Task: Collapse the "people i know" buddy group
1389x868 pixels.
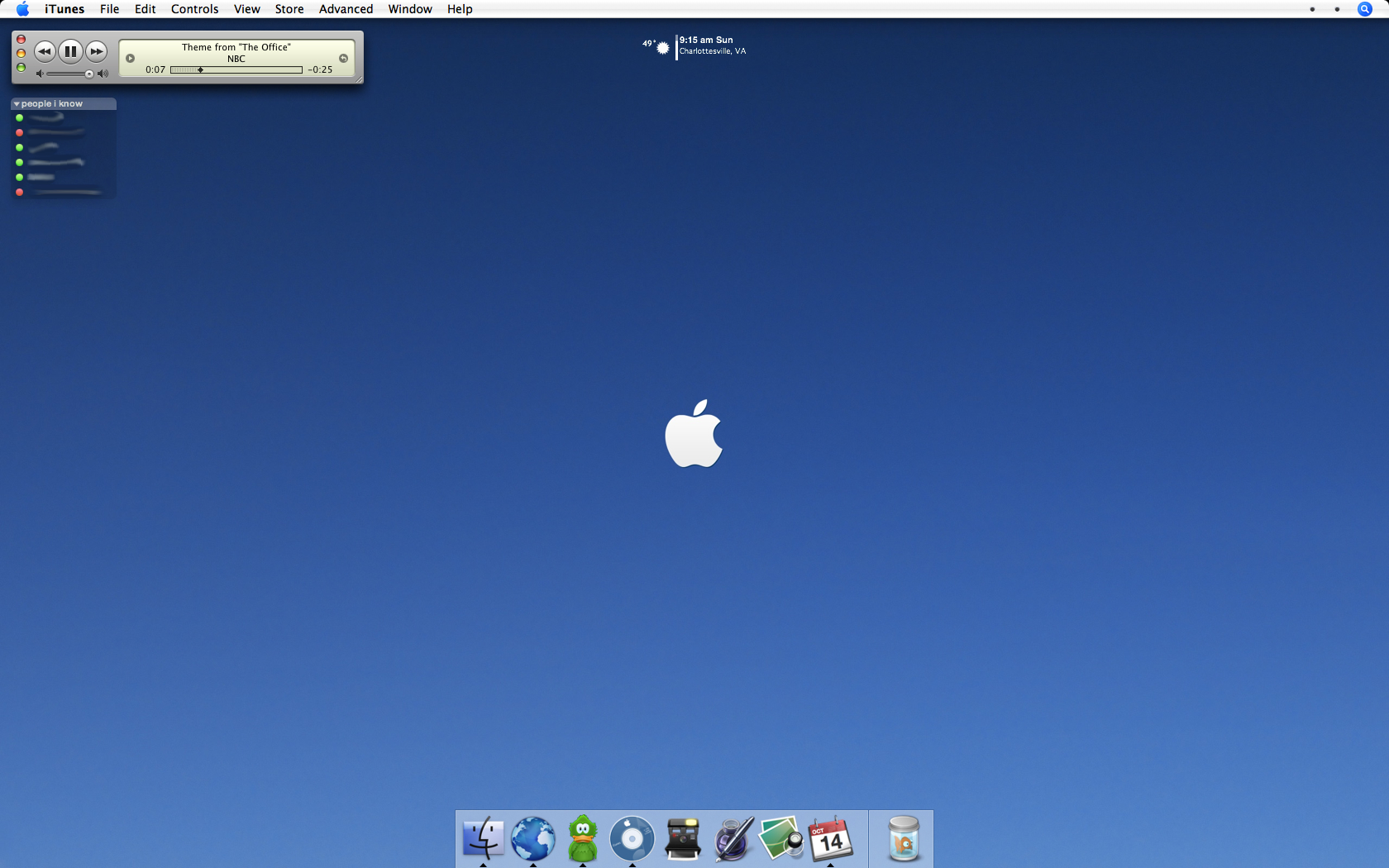Action: [x=17, y=104]
